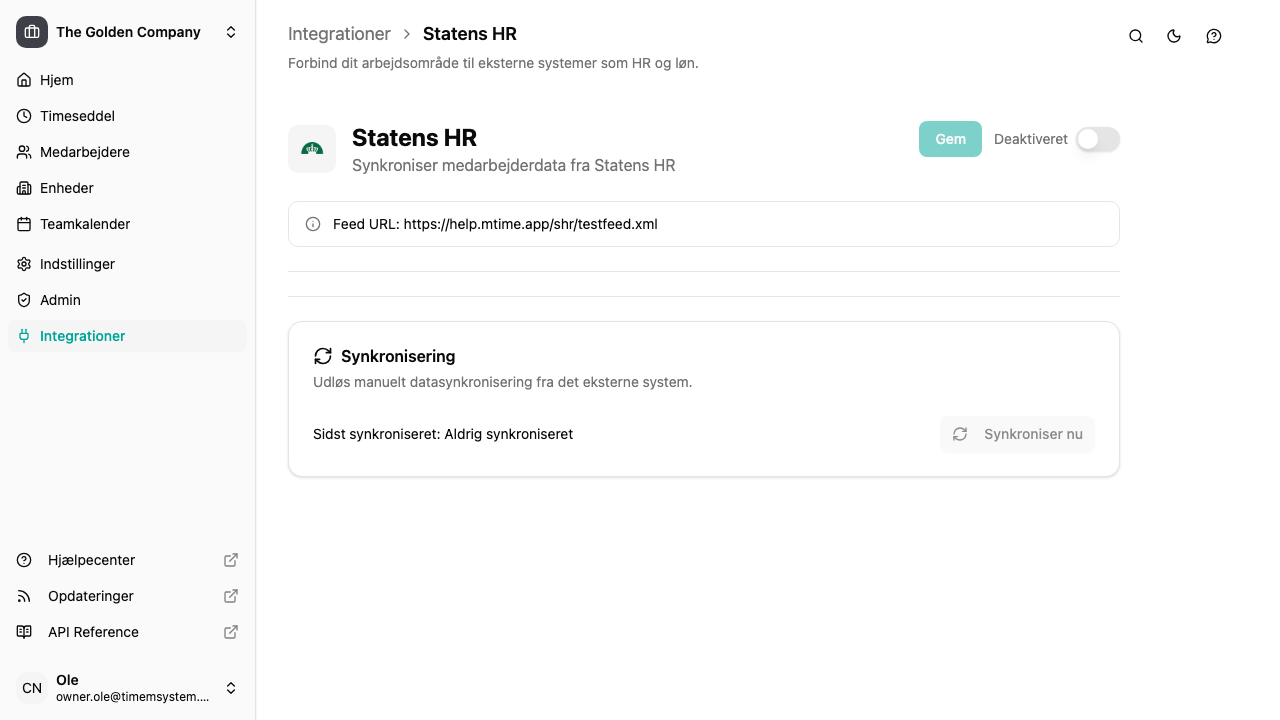Click the Sidst synkroniseret status text
Viewport: 1280px width, 720px height.
tap(443, 434)
